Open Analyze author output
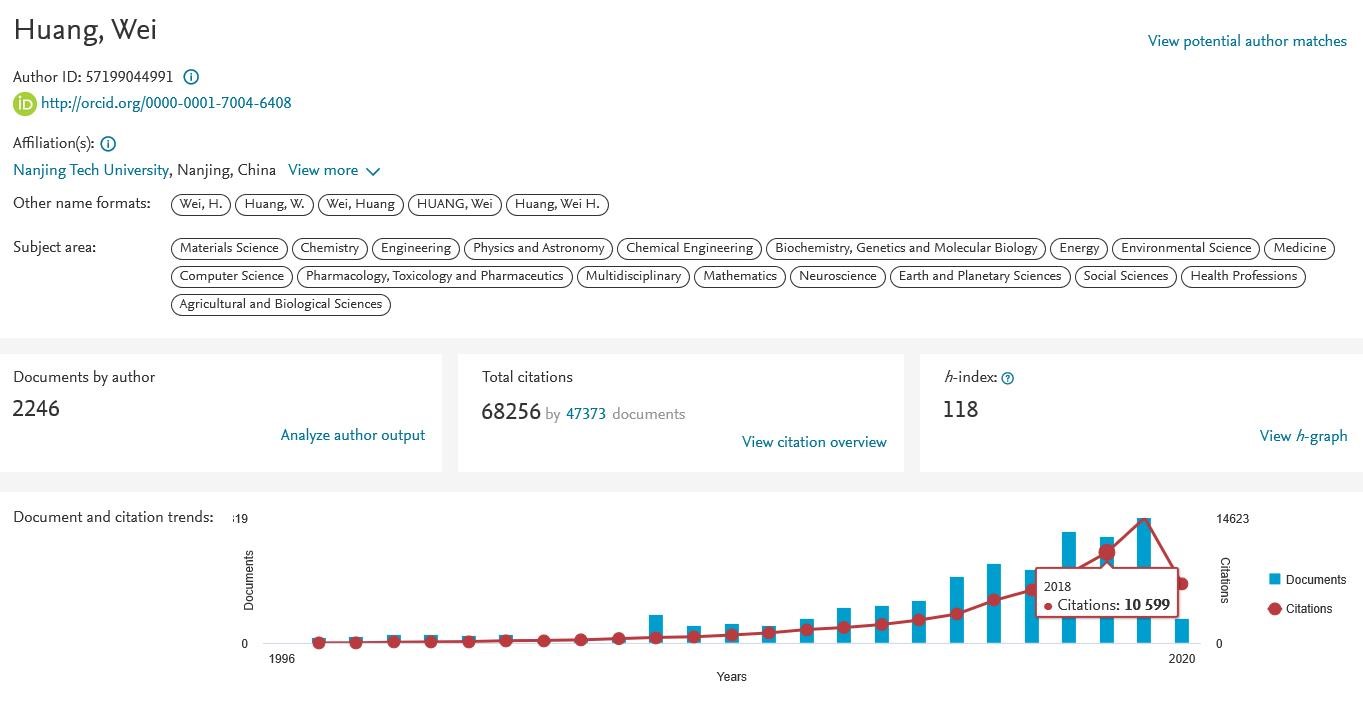1363x717 pixels. (352, 435)
